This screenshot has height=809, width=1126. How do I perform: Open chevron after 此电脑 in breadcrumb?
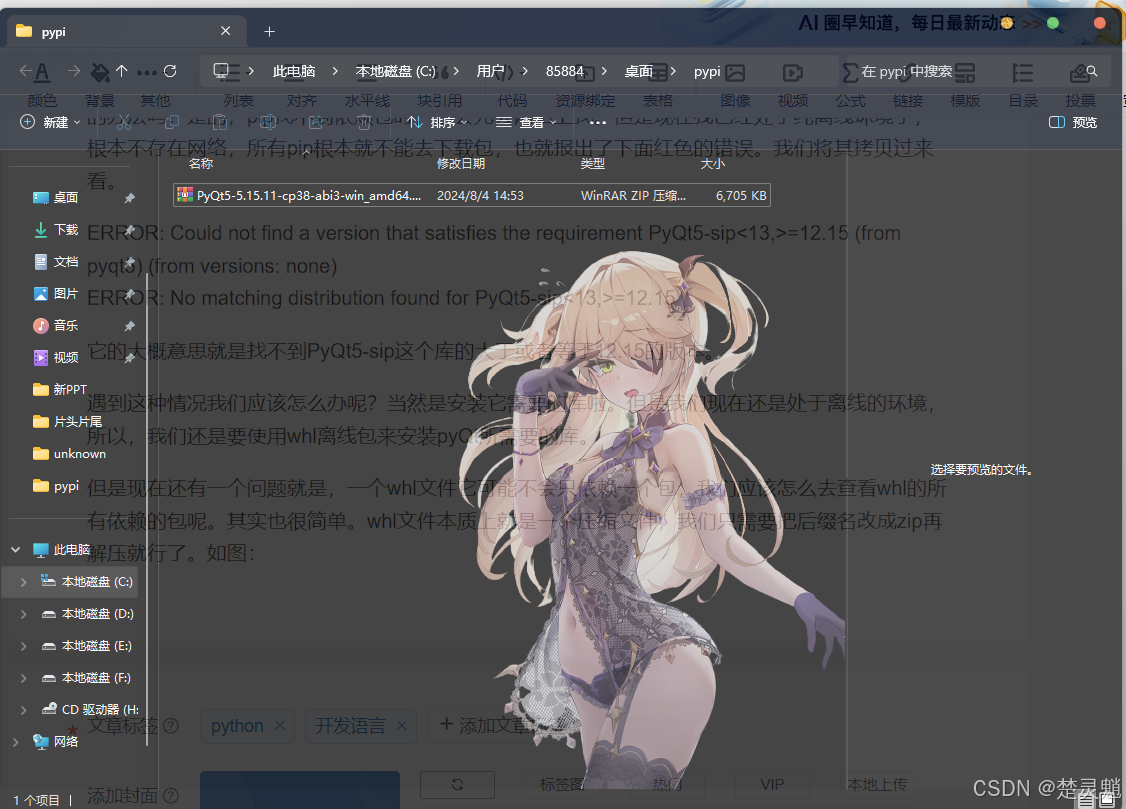pos(335,71)
